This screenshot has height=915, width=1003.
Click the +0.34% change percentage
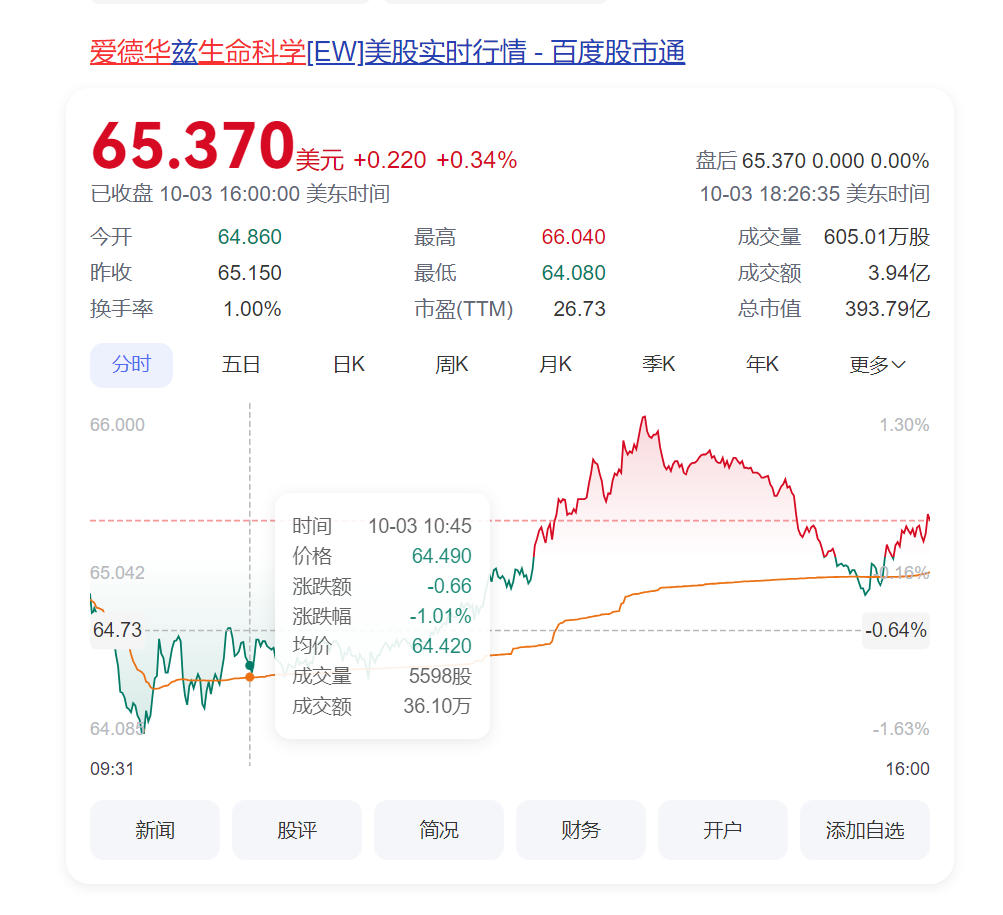477,160
